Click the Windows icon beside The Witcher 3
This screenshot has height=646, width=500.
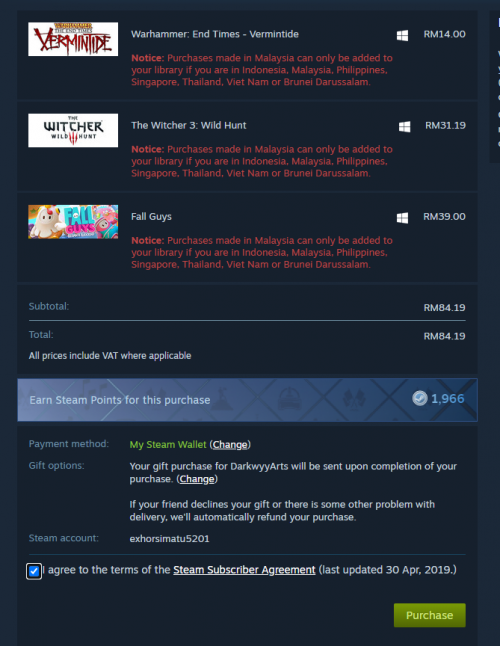(404, 126)
